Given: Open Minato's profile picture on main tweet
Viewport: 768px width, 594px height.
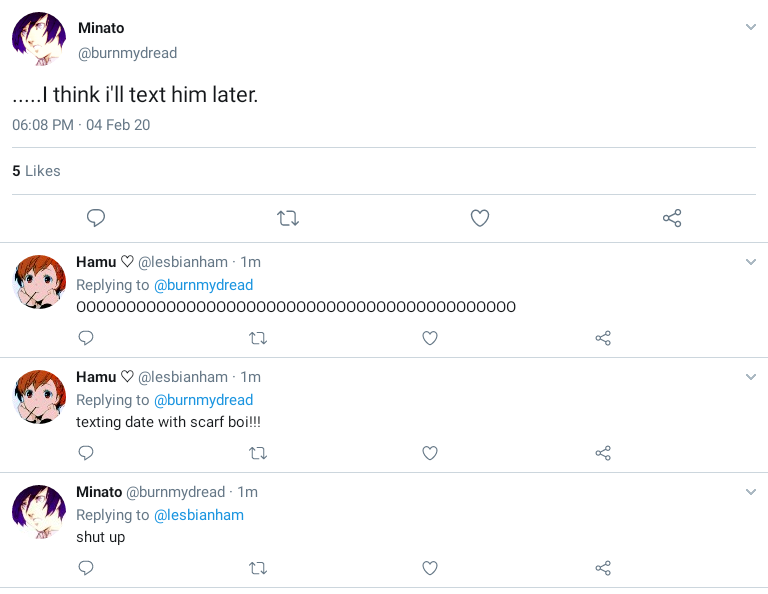Looking at the screenshot, I should 39,39.
